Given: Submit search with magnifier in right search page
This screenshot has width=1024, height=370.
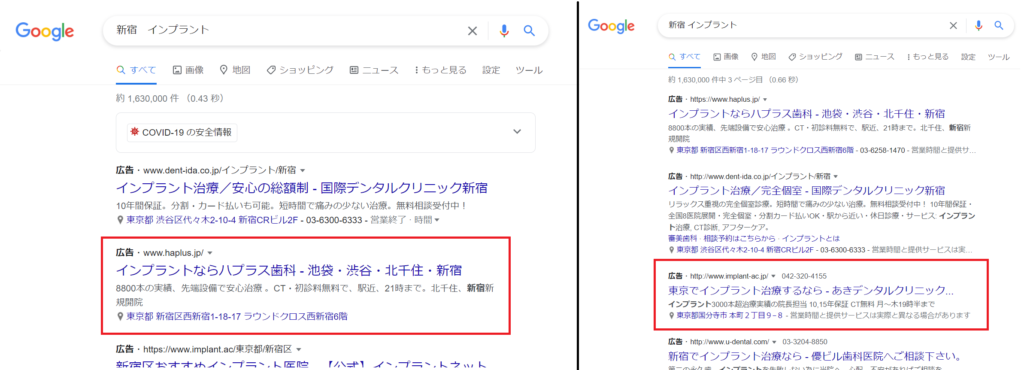Looking at the screenshot, I should pyautogui.click(x=999, y=25).
